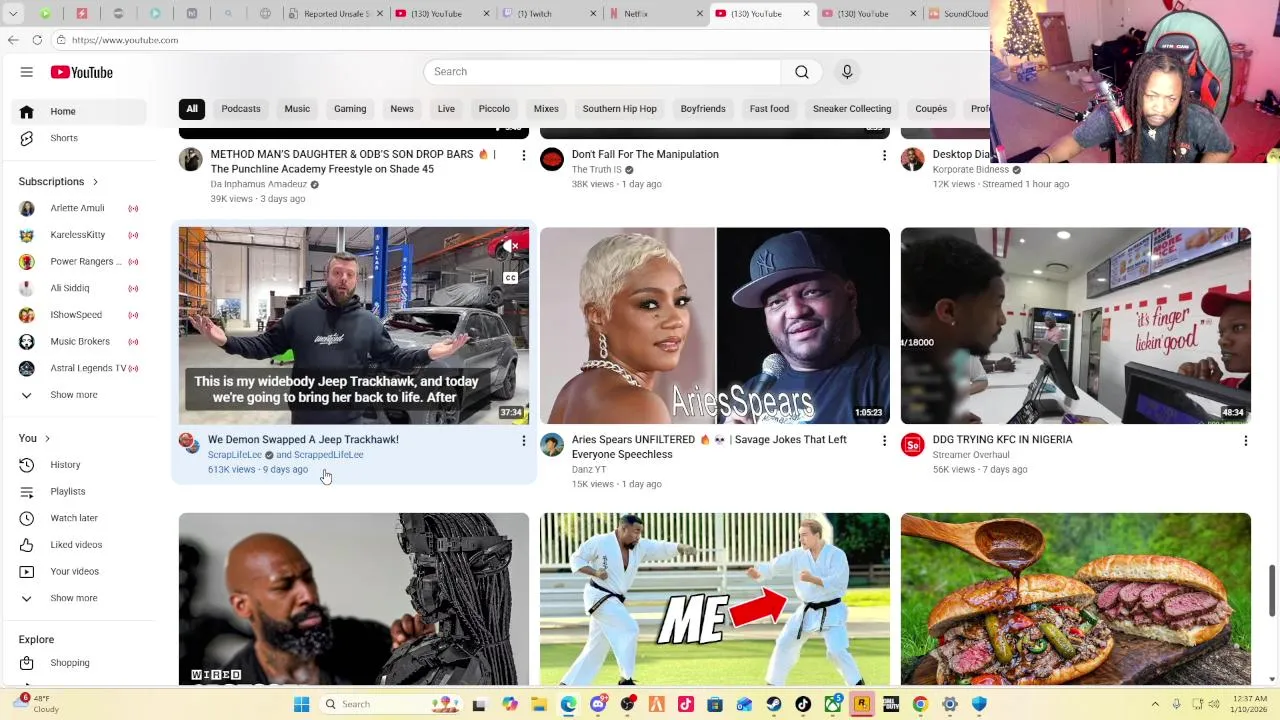
Task: Open DDG KFC Nigeria video thumbnail
Action: (x=1076, y=326)
